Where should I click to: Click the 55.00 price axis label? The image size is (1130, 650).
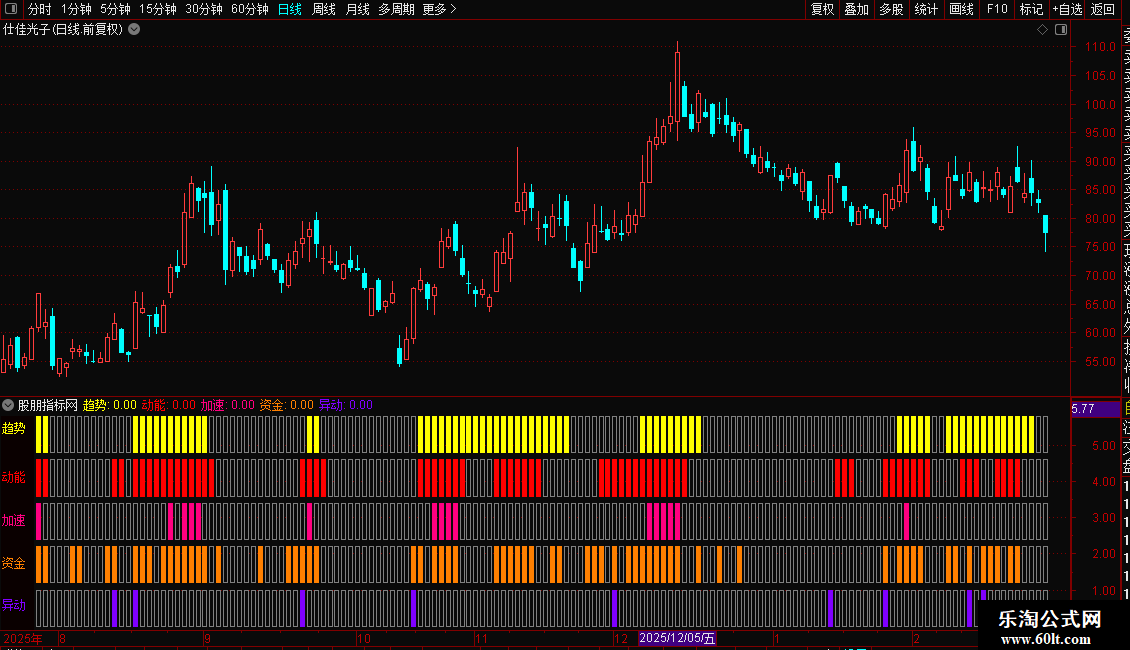1100,362
